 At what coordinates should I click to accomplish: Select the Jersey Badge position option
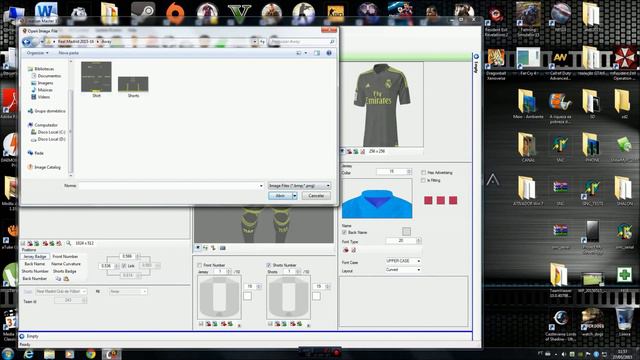(35, 257)
